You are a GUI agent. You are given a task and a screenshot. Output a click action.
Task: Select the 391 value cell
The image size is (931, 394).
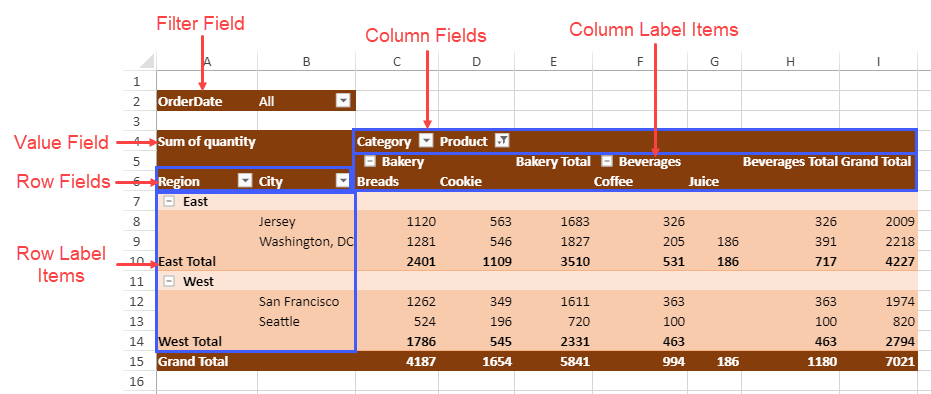(825, 242)
